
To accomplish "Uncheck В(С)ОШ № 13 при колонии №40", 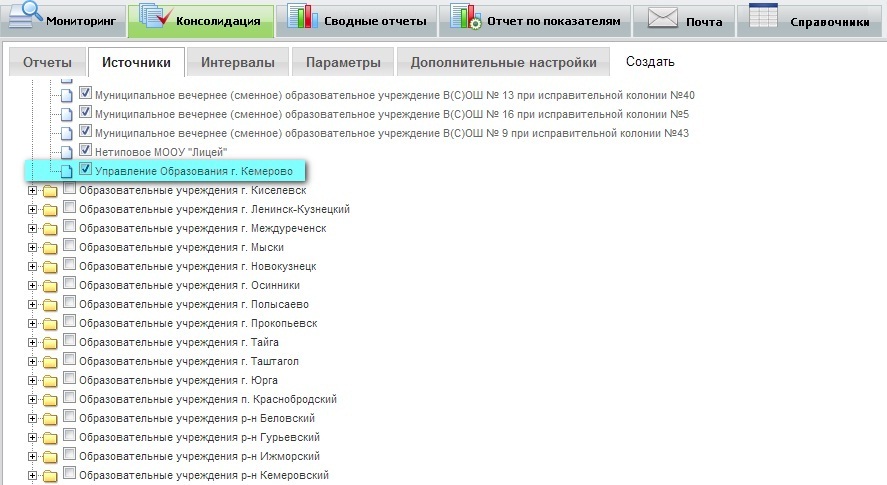I will pyautogui.click(x=85, y=93).
